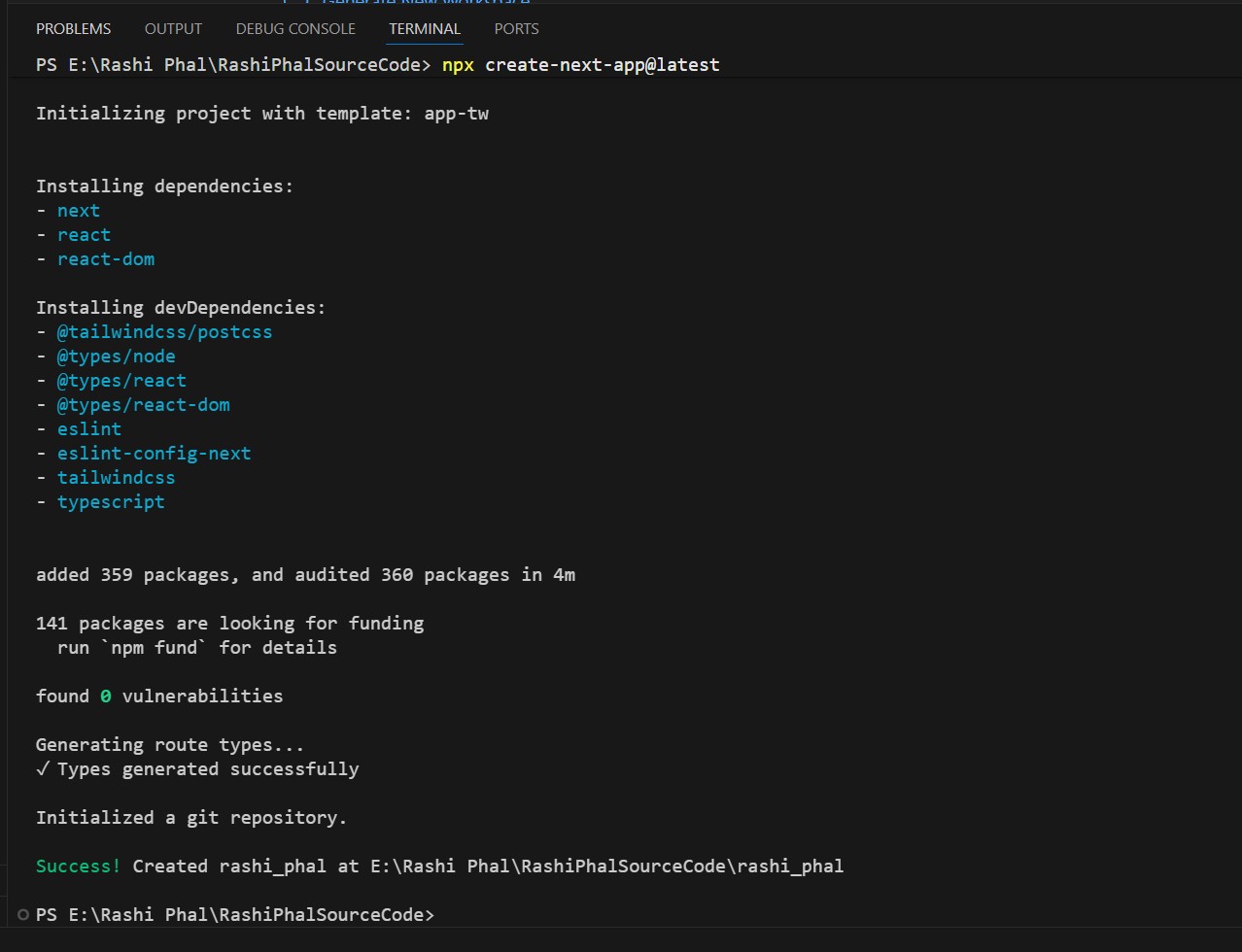Viewport: 1242px width, 952px height.
Task: Open the OUTPUT tab
Action: (x=173, y=29)
